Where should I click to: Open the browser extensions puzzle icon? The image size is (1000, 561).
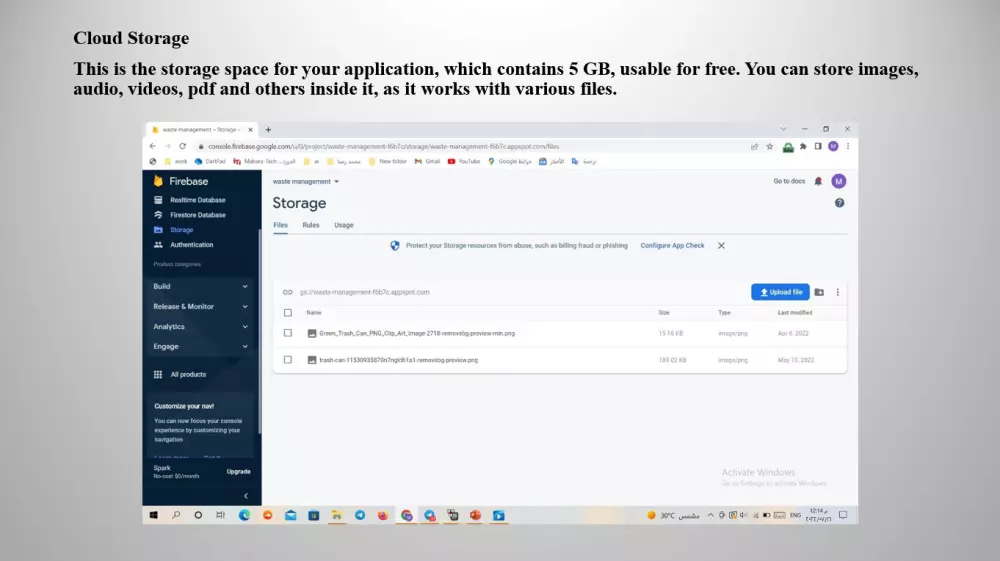tap(804, 147)
